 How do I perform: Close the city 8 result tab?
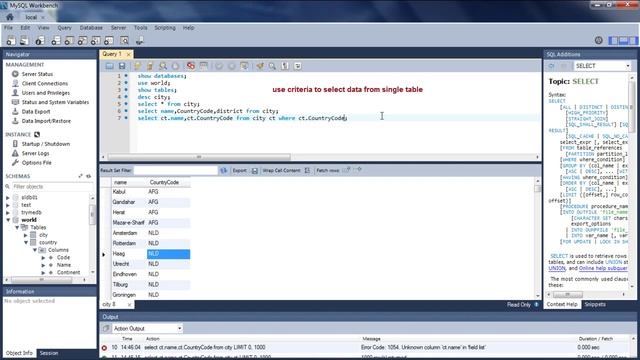click(129, 304)
